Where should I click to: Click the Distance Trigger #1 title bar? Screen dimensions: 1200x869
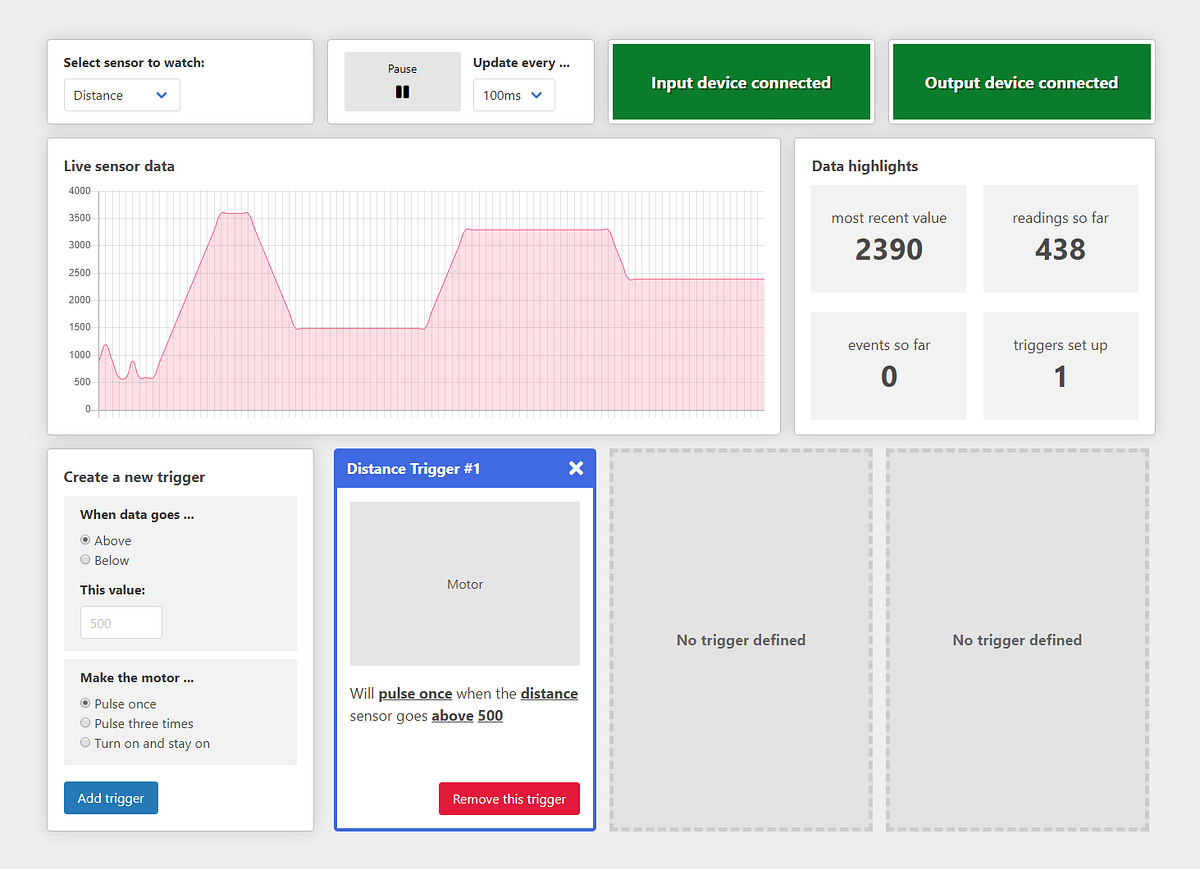tap(430, 467)
